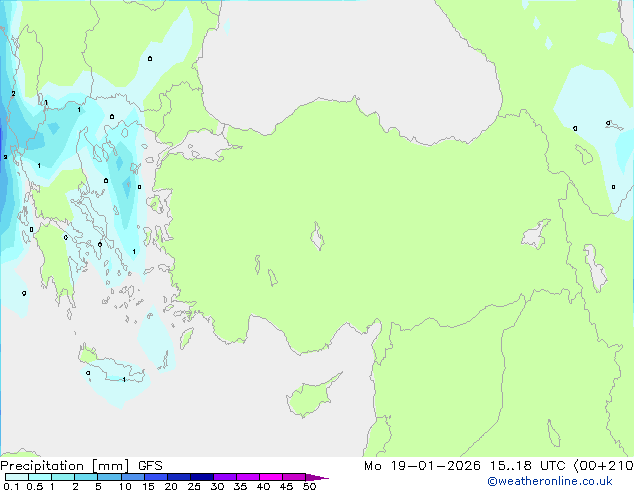Viewport: 634px width, 490px height.
Task: Click the 15–20 mm legend color swatch
Action: (156, 477)
